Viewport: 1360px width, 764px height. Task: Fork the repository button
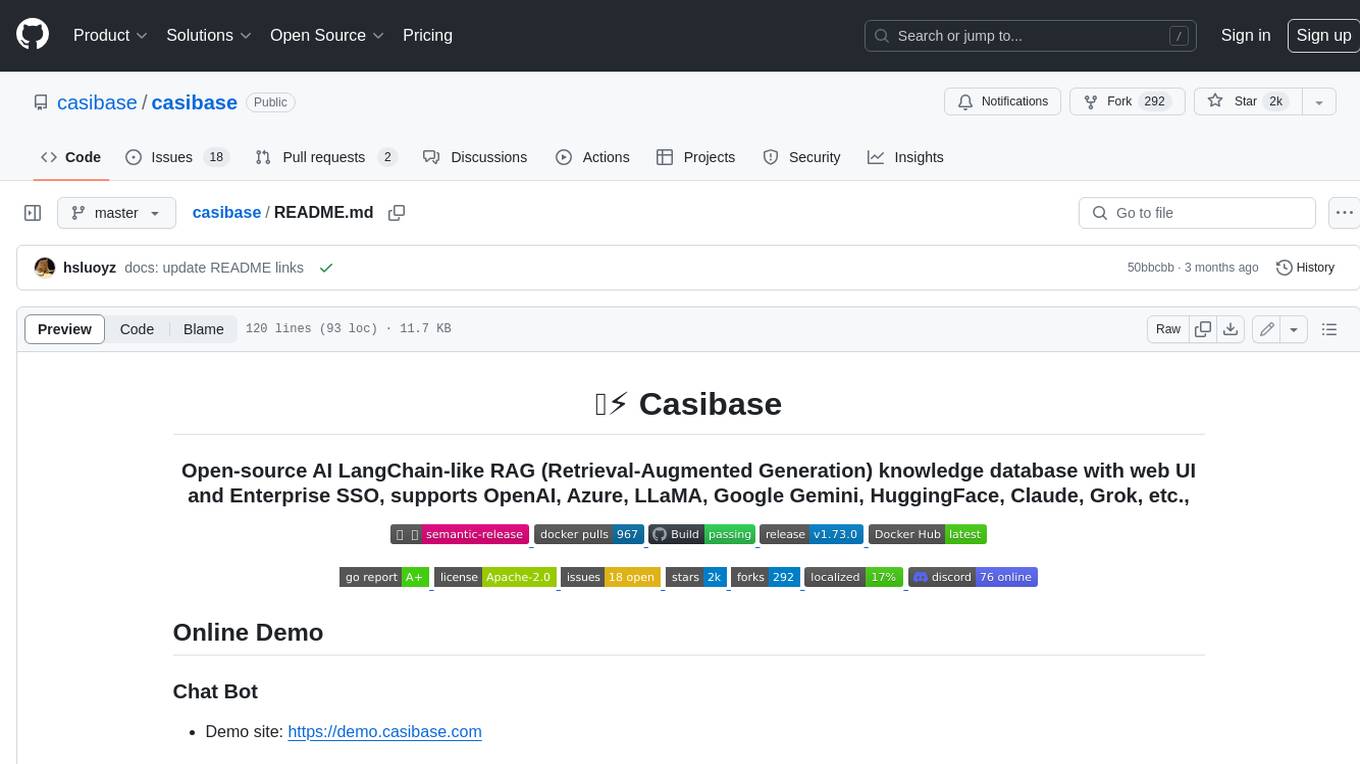[x=1127, y=101]
